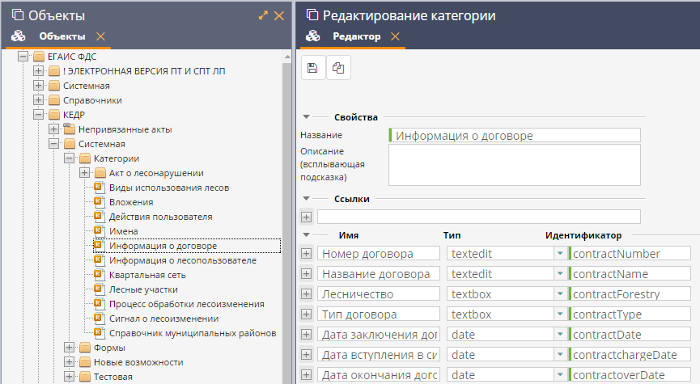Viewport: 700px width, 384px height.
Task: Click the tree panel vertical scrollbar
Action: [x=287, y=223]
